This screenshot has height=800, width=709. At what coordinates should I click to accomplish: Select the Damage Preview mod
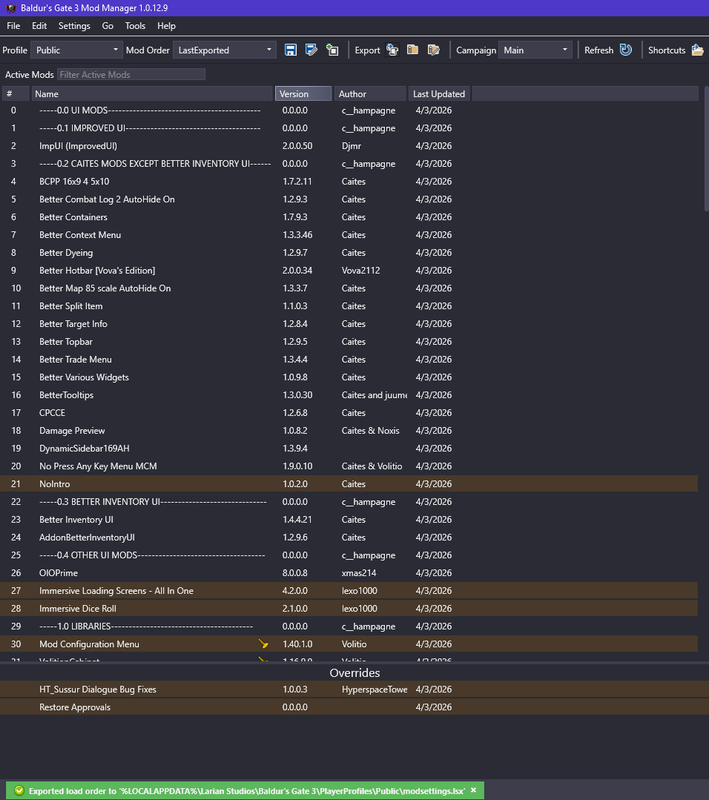(x=349, y=431)
